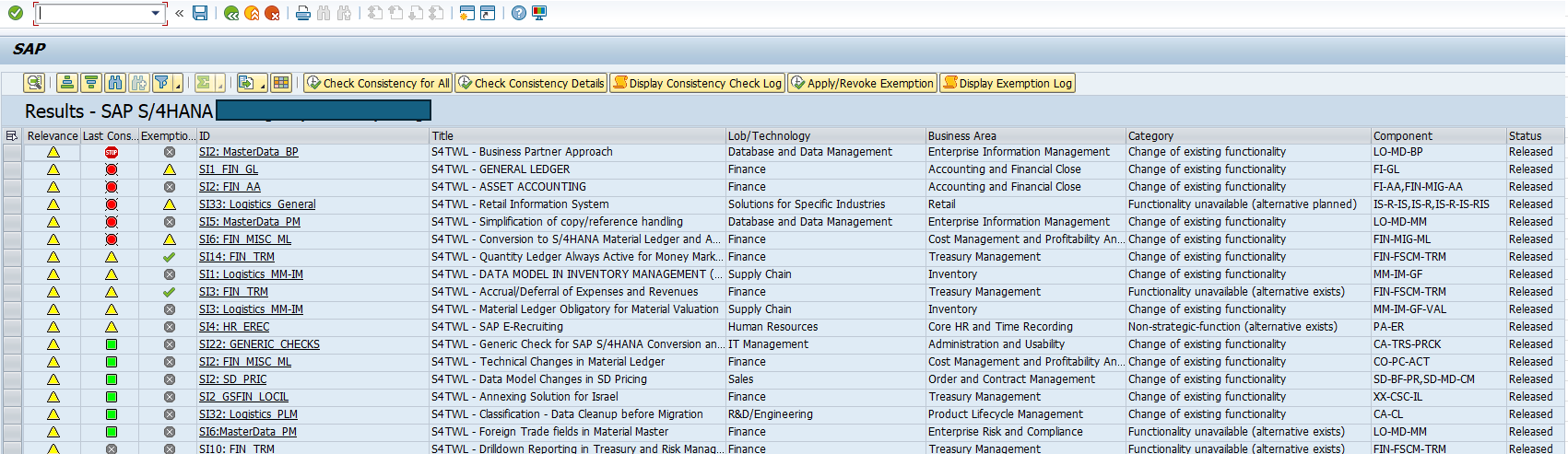
Task: Click the Export spreadsheet icon
Action: (x=246, y=83)
